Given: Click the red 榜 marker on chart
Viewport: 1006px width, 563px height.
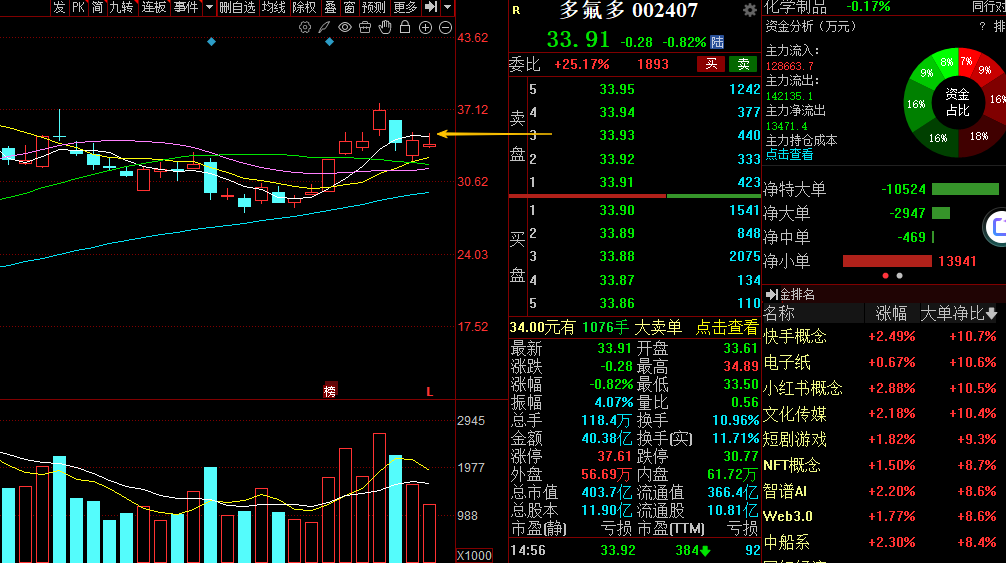Looking at the screenshot, I should (x=330, y=391).
